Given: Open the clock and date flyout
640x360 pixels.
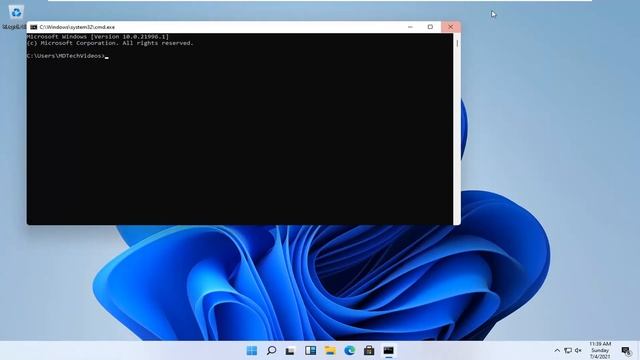Looking at the screenshot, I should pos(600,350).
